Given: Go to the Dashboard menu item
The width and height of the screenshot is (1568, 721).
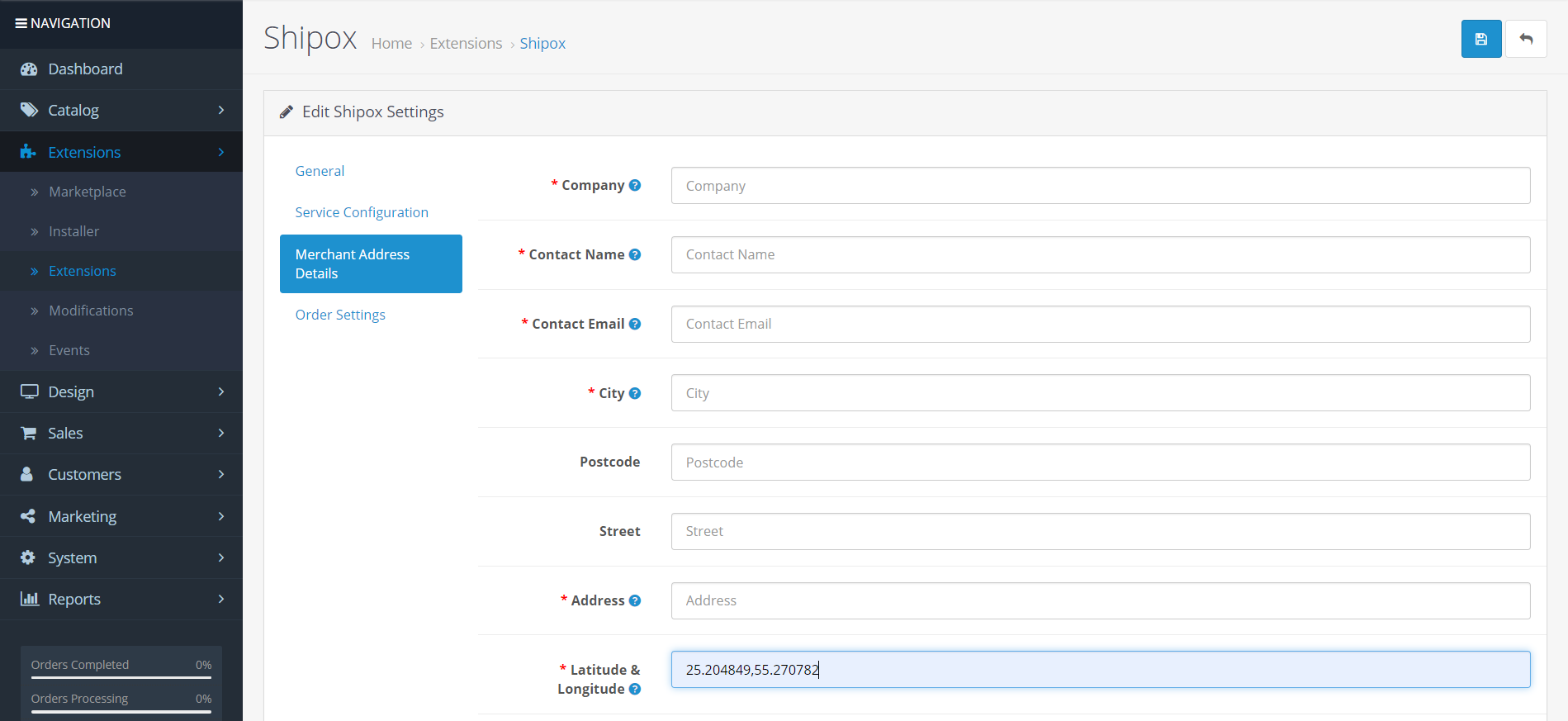Looking at the screenshot, I should [x=121, y=69].
